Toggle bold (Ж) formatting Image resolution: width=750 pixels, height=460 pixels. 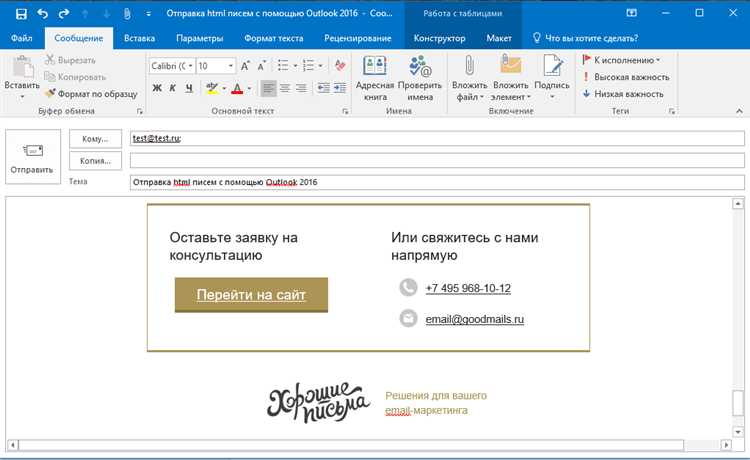point(157,88)
